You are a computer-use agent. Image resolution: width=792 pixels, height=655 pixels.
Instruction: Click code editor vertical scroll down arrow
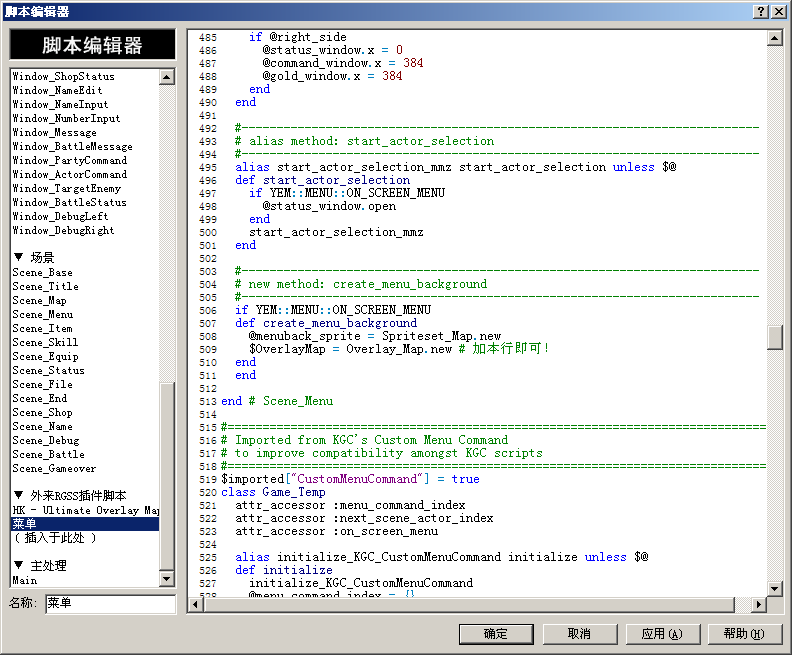tap(775, 588)
